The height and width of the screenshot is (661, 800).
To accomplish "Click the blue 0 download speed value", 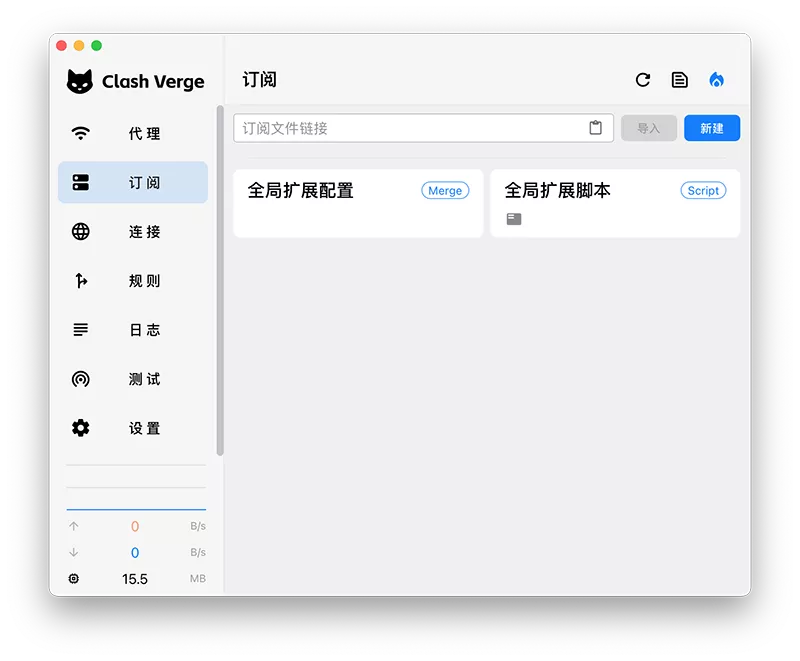I will click(135, 553).
